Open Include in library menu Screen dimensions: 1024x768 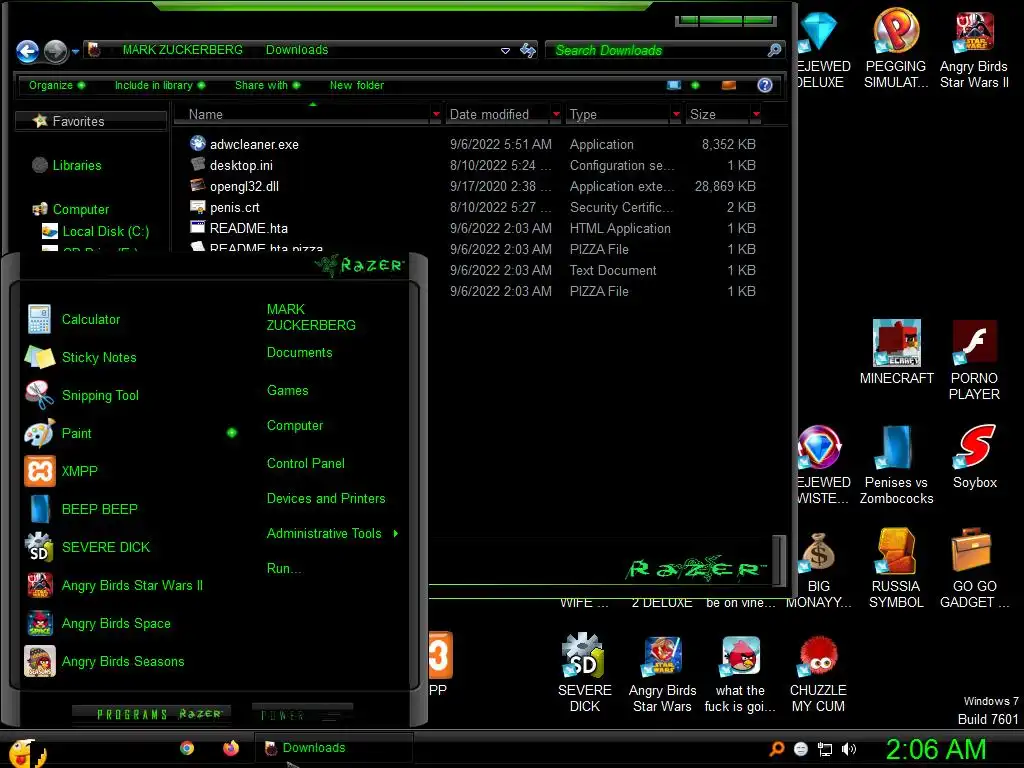pyautogui.click(x=159, y=85)
